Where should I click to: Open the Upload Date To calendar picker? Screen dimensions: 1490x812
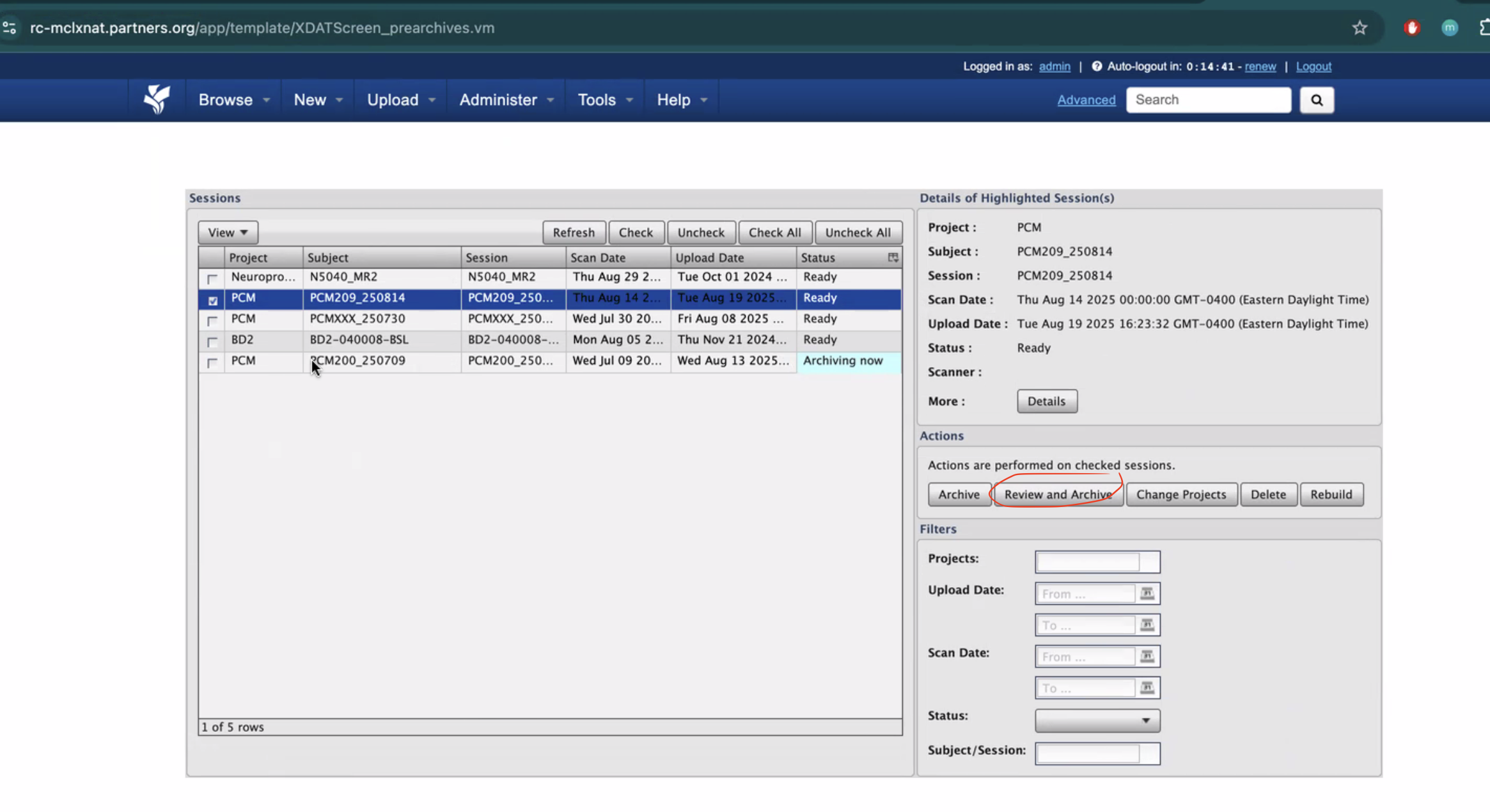click(1147, 625)
